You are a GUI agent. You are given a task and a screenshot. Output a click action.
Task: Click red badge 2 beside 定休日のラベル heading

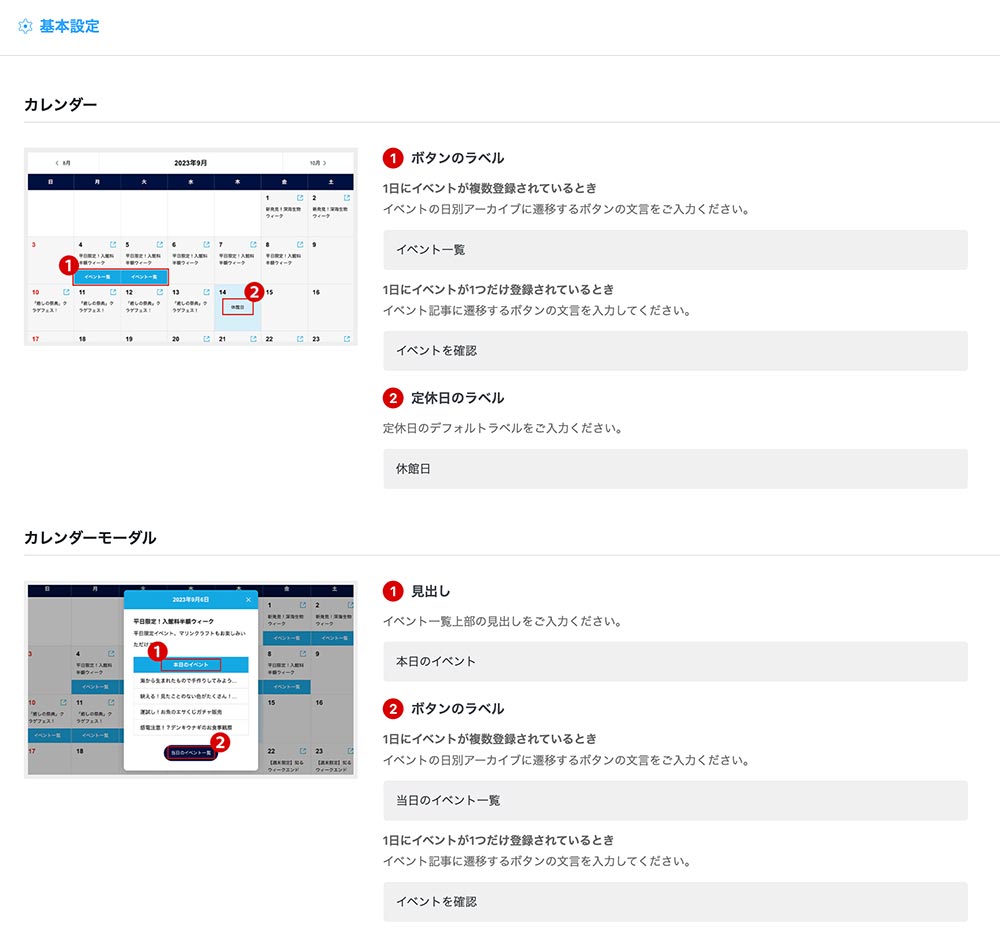pos(393,398)
